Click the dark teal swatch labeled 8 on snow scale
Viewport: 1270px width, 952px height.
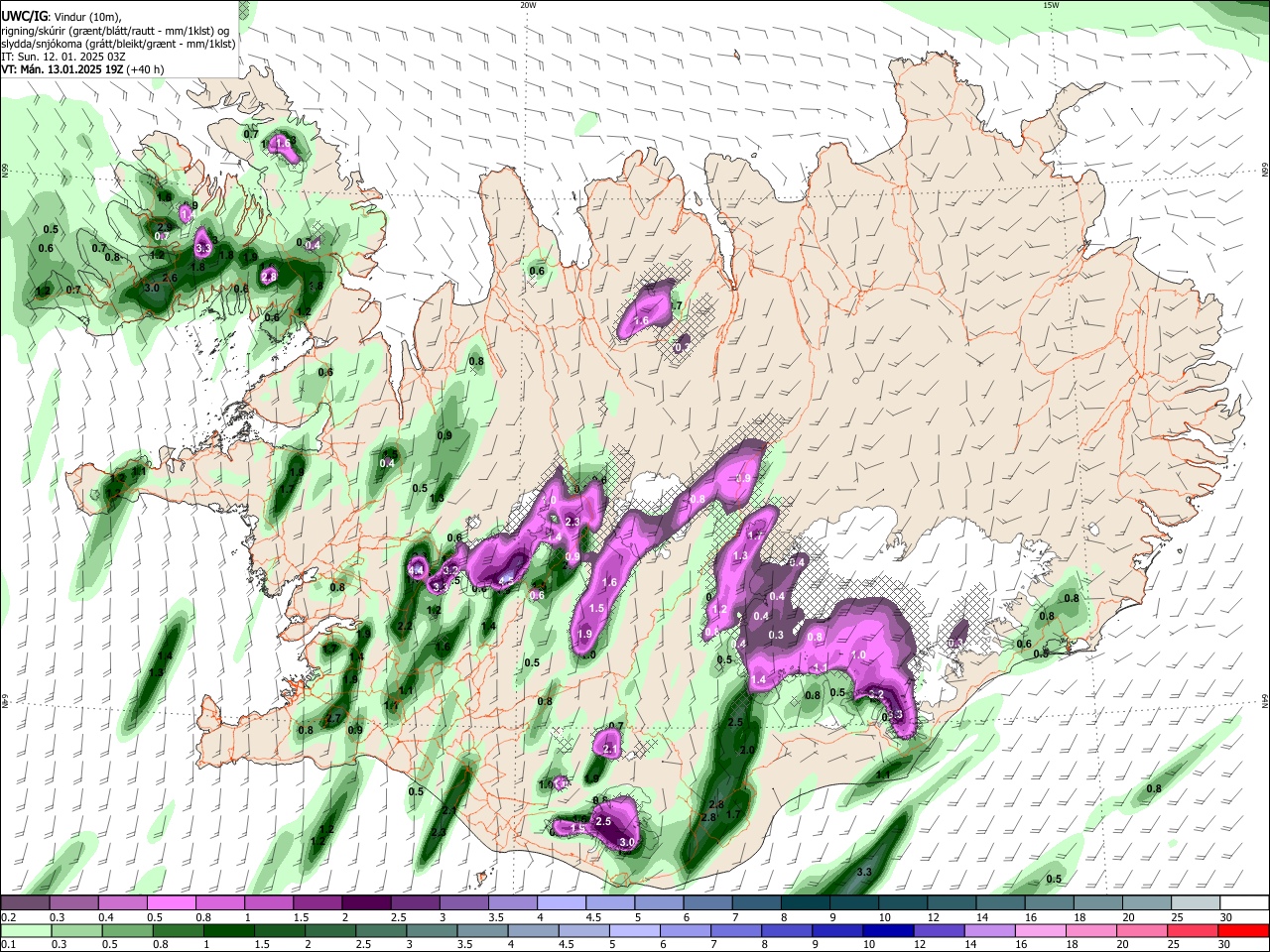(x=805, y=902)
